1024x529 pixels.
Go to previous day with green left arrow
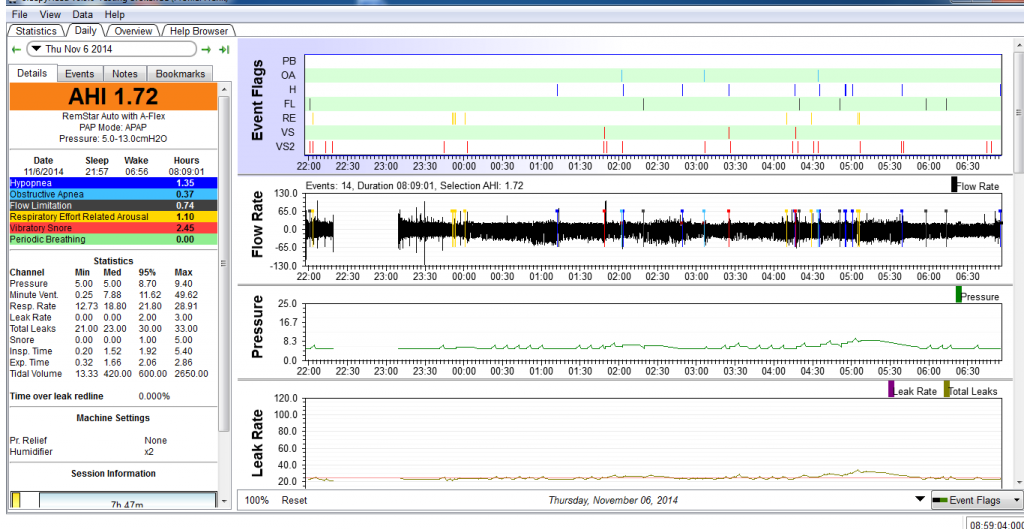[16, 49]
